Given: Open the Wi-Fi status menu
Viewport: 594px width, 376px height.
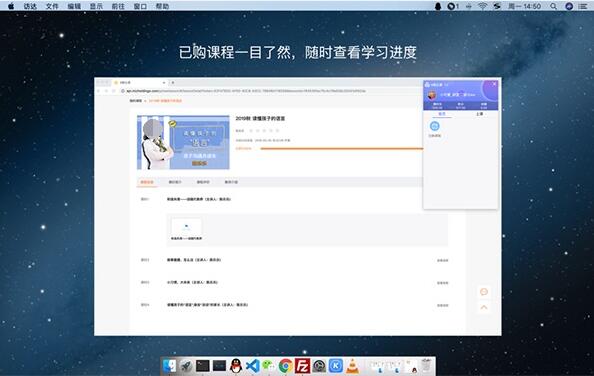Looking at the screenshot, I should [x=482, y=6].
